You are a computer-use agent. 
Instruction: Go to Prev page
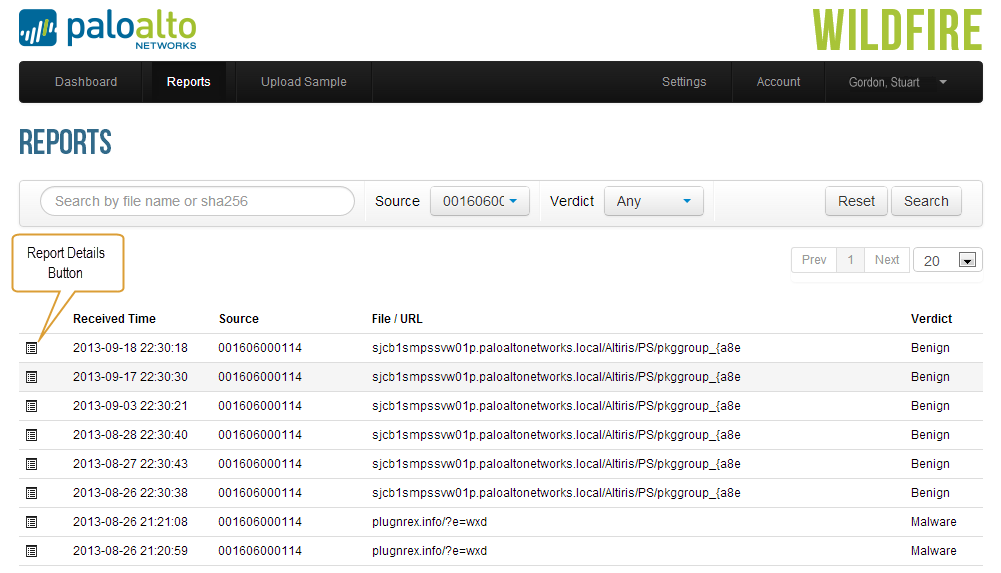[814, 260]
